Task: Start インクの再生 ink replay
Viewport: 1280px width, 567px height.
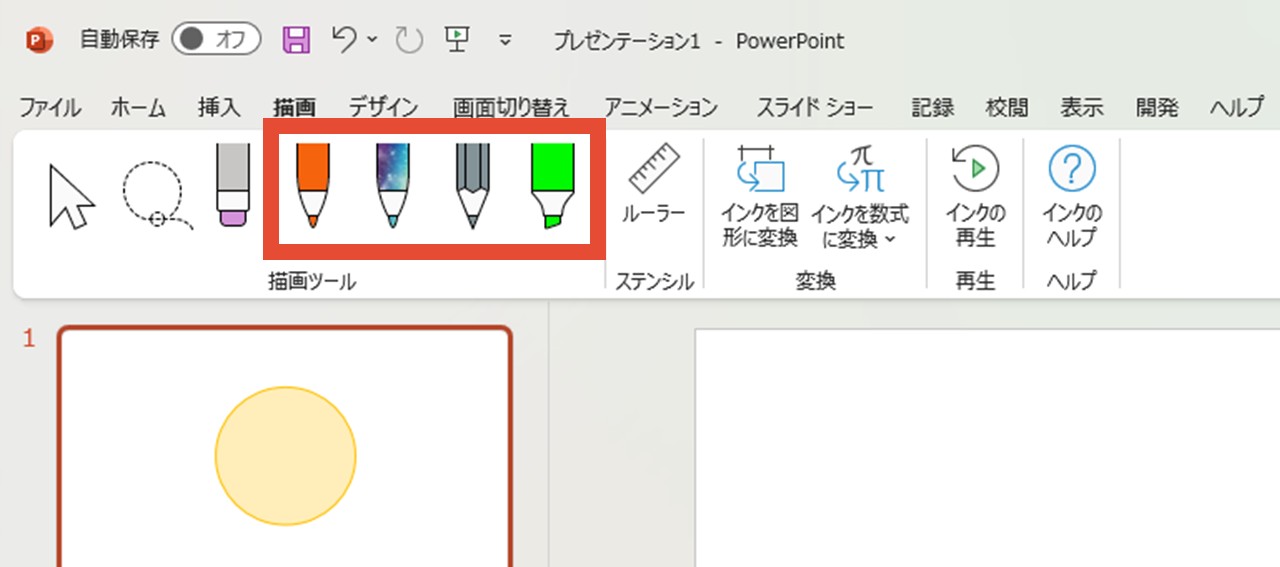Action: tap(975, 196)
